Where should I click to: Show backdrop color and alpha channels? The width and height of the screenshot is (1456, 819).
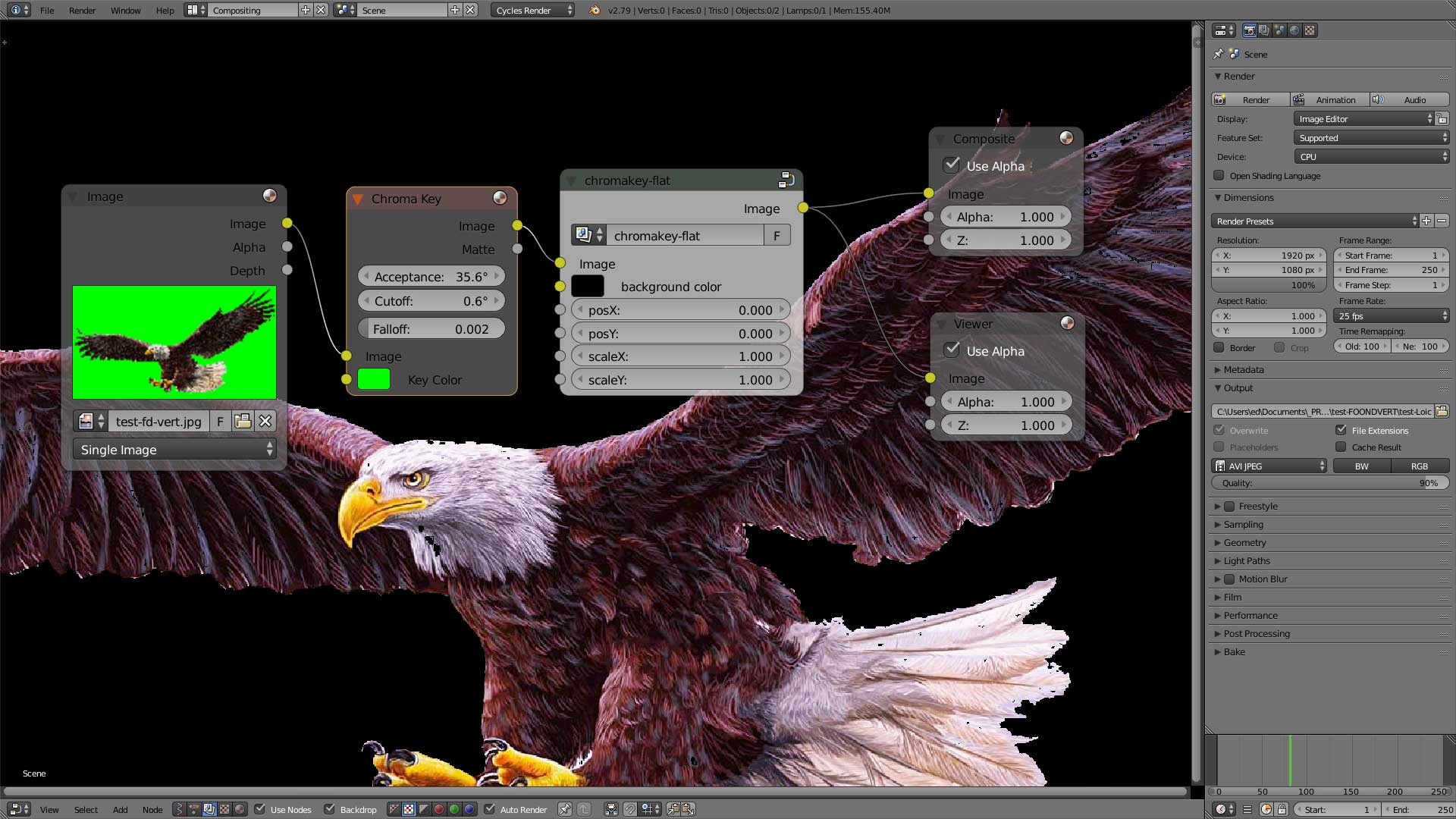pyautogui.click(x=394, y=809)
